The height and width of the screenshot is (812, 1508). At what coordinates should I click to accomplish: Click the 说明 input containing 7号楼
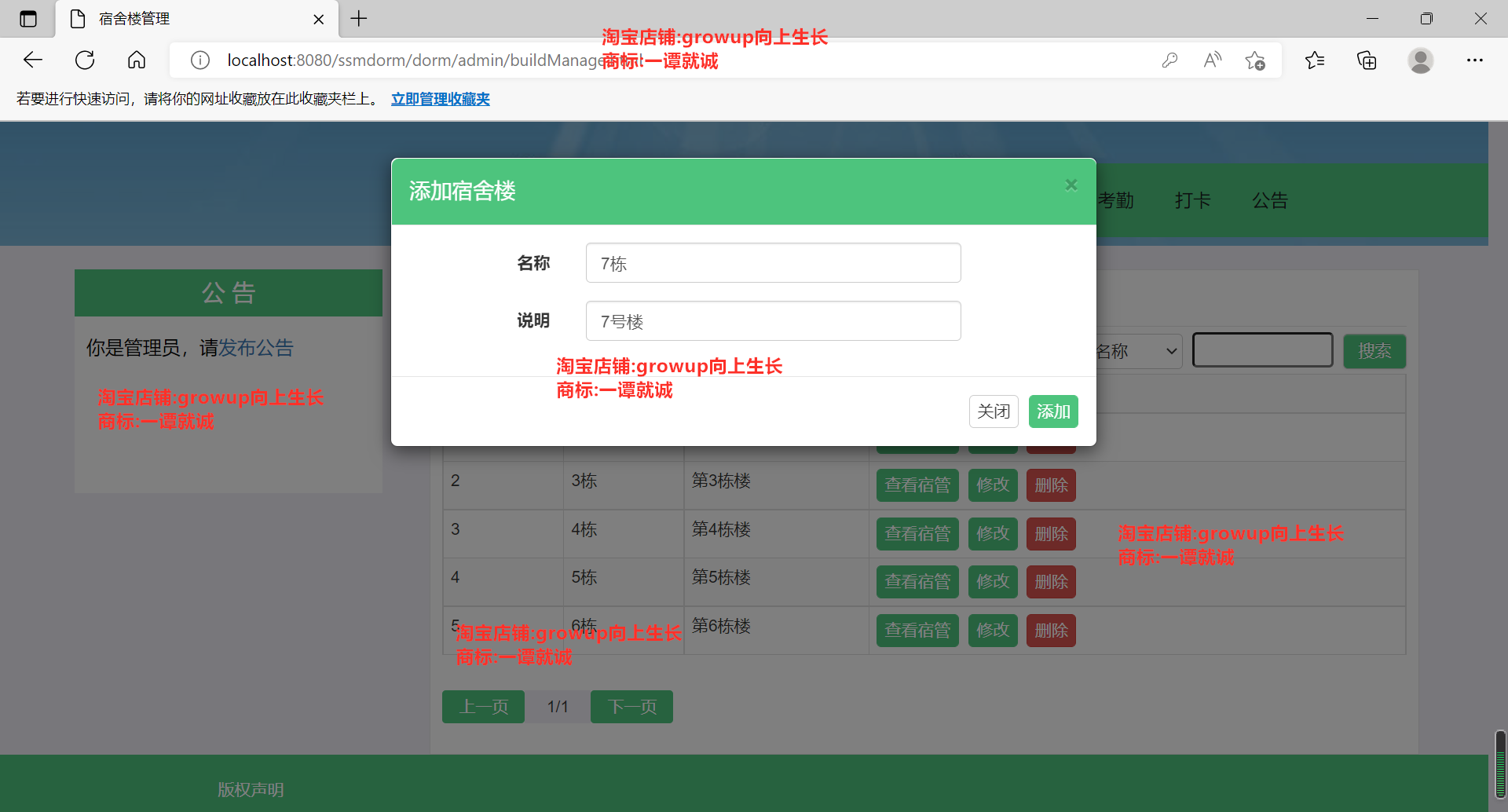773,321
